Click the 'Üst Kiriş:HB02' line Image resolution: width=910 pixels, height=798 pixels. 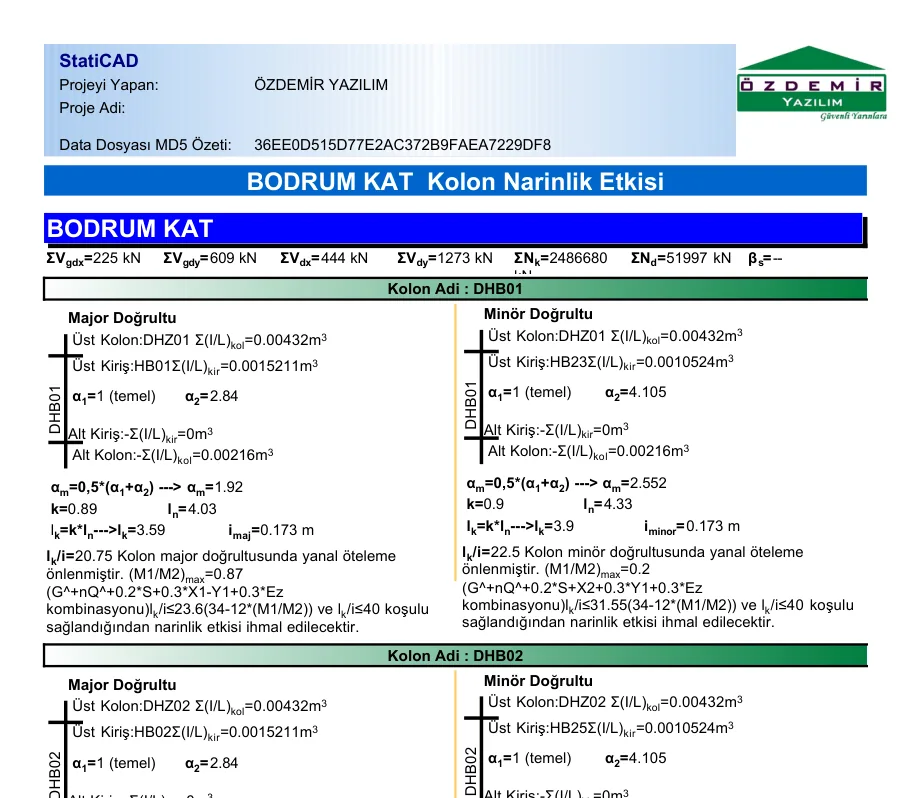(195, 732)
